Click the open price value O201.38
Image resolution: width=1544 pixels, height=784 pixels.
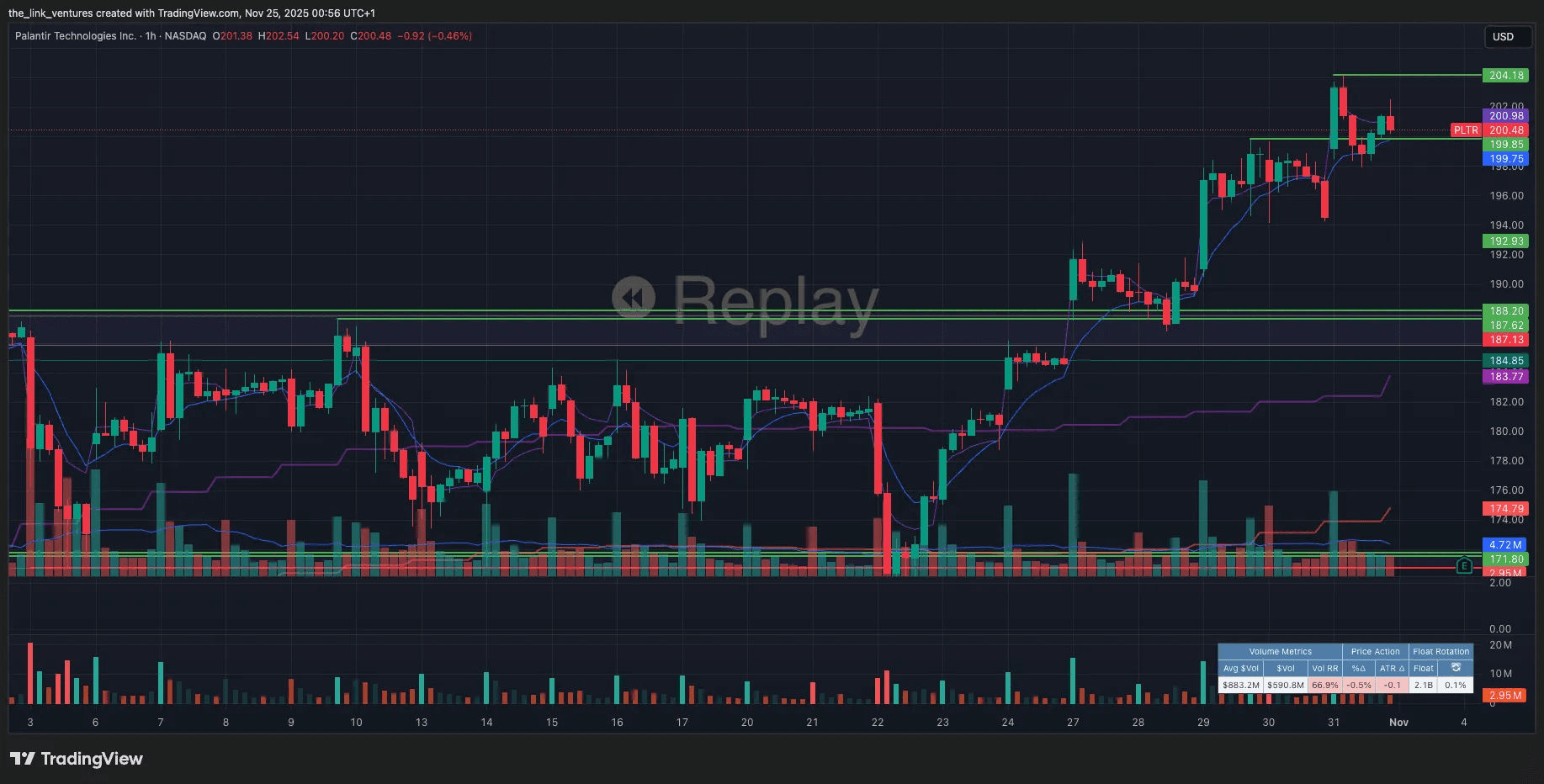pos(232,36)
